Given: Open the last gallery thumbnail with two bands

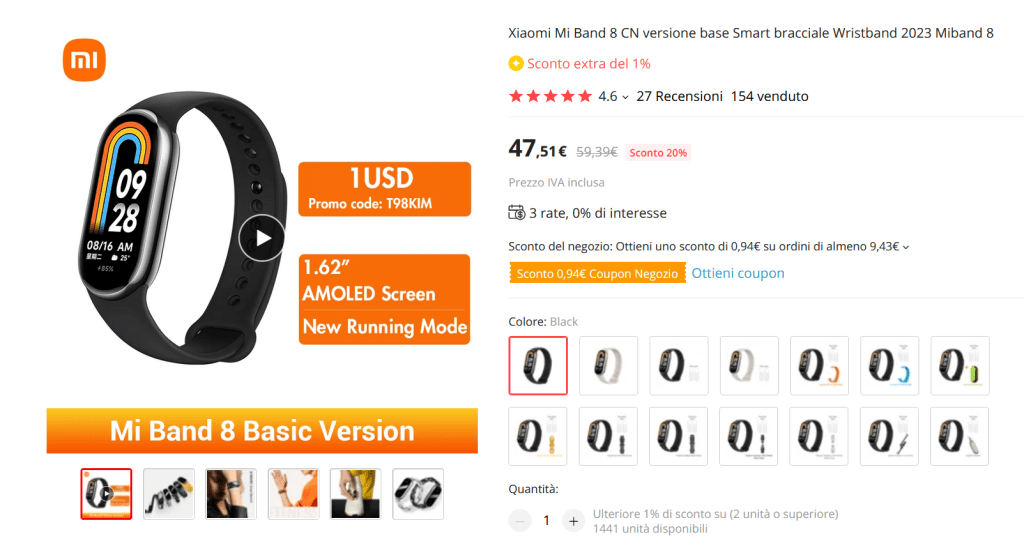Looking at the screenshot, I should click(418, 494).
